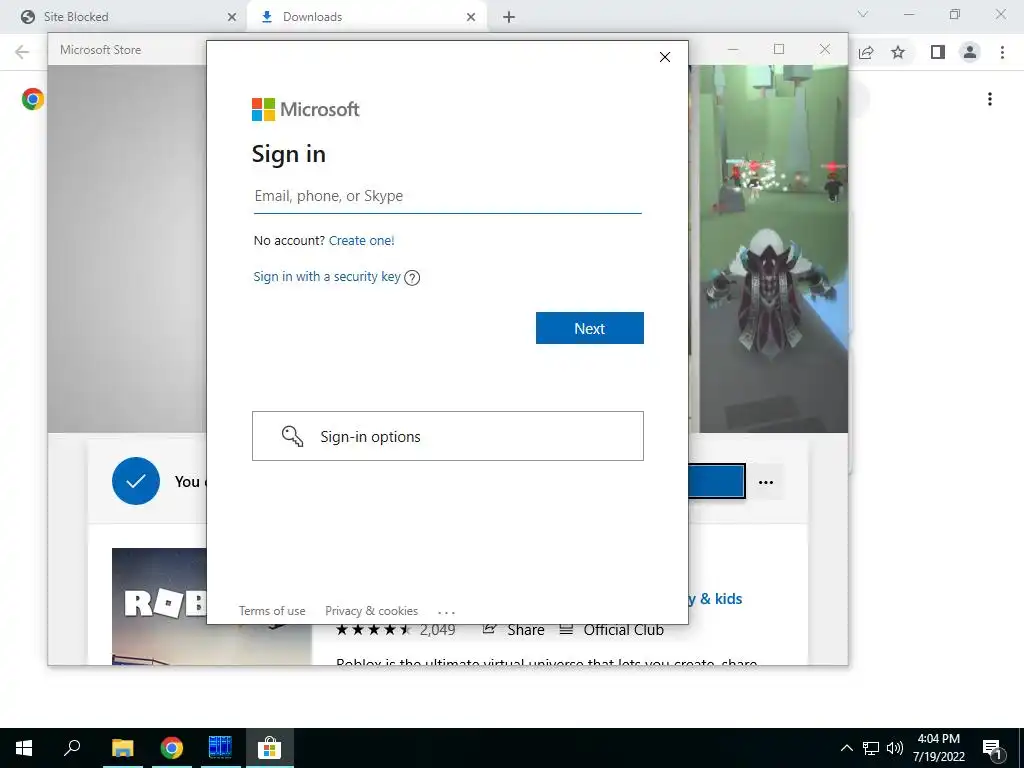Open the volume control tray icon
The height and width of the screenshot is (768, 1024).
895,748
